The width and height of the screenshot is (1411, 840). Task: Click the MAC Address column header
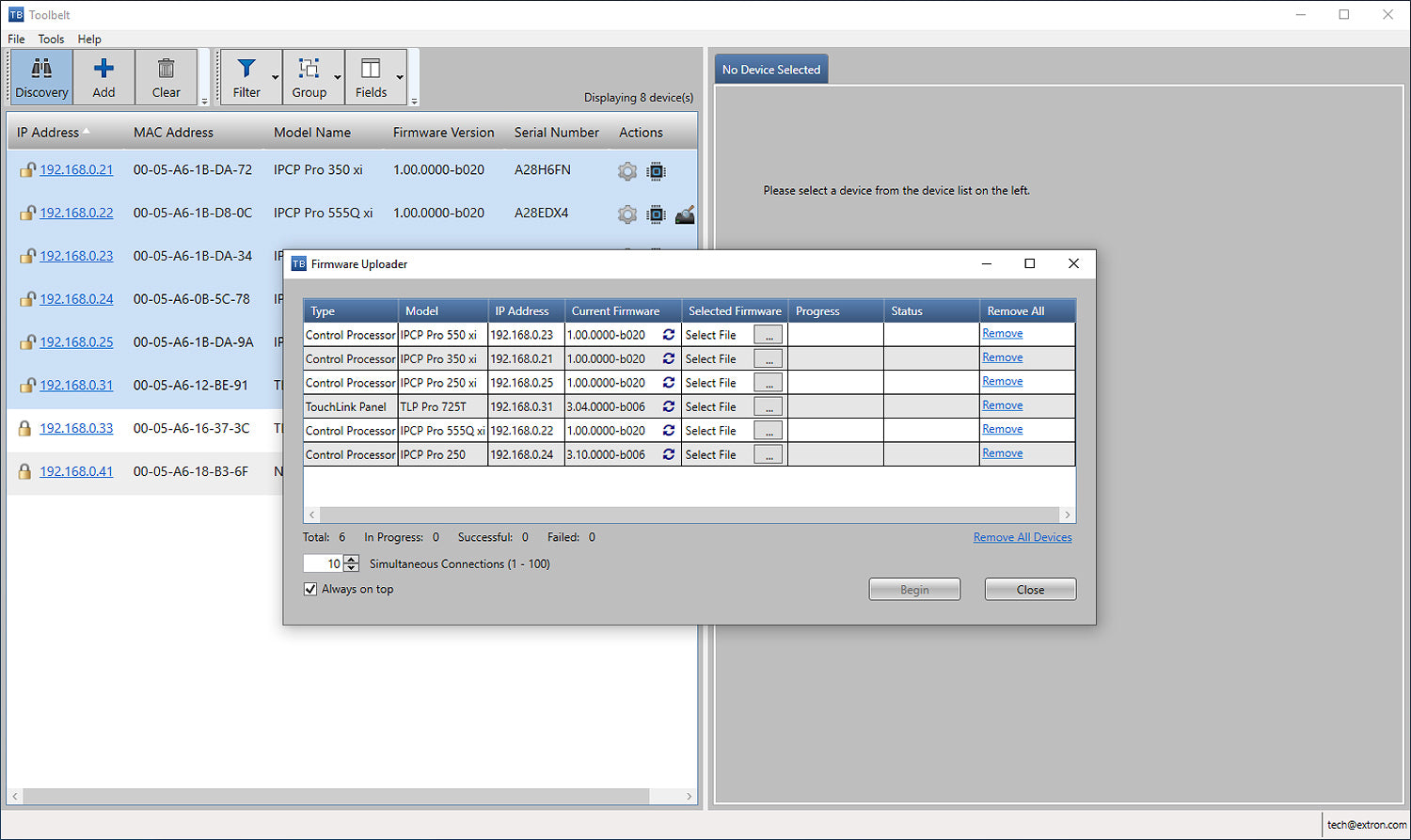tap(173, 133)
